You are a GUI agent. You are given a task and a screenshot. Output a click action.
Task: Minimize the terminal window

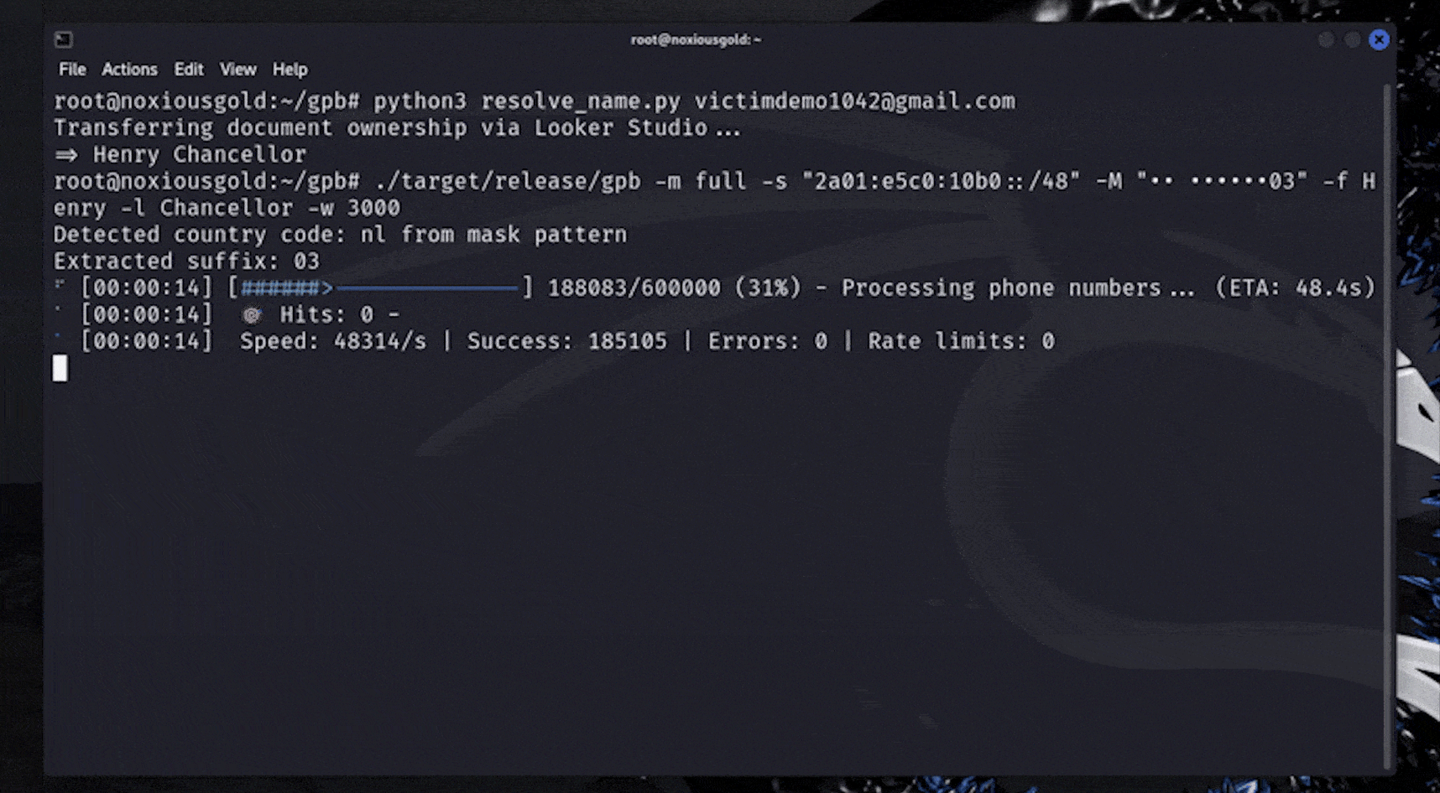click(x=1326, y=40)
